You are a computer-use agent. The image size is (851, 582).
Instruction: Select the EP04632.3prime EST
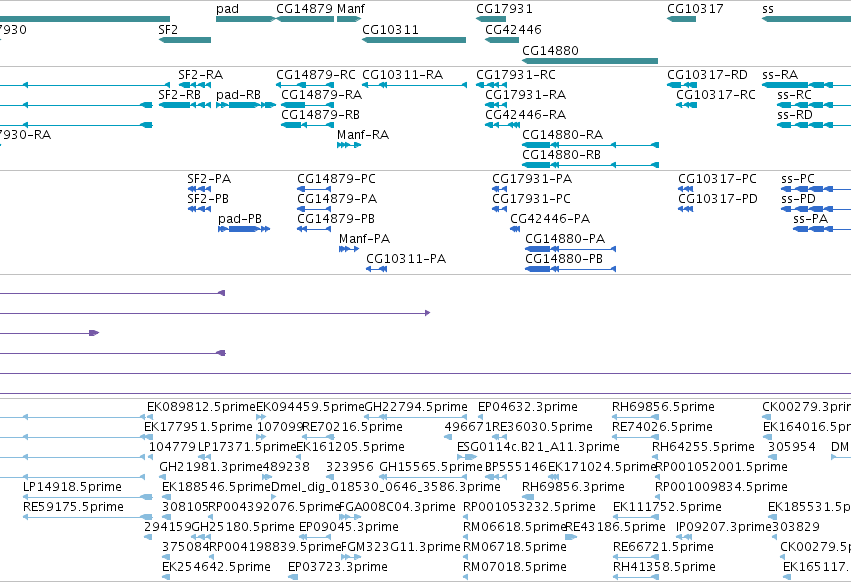pyautogui.click(x=482, y=417)
